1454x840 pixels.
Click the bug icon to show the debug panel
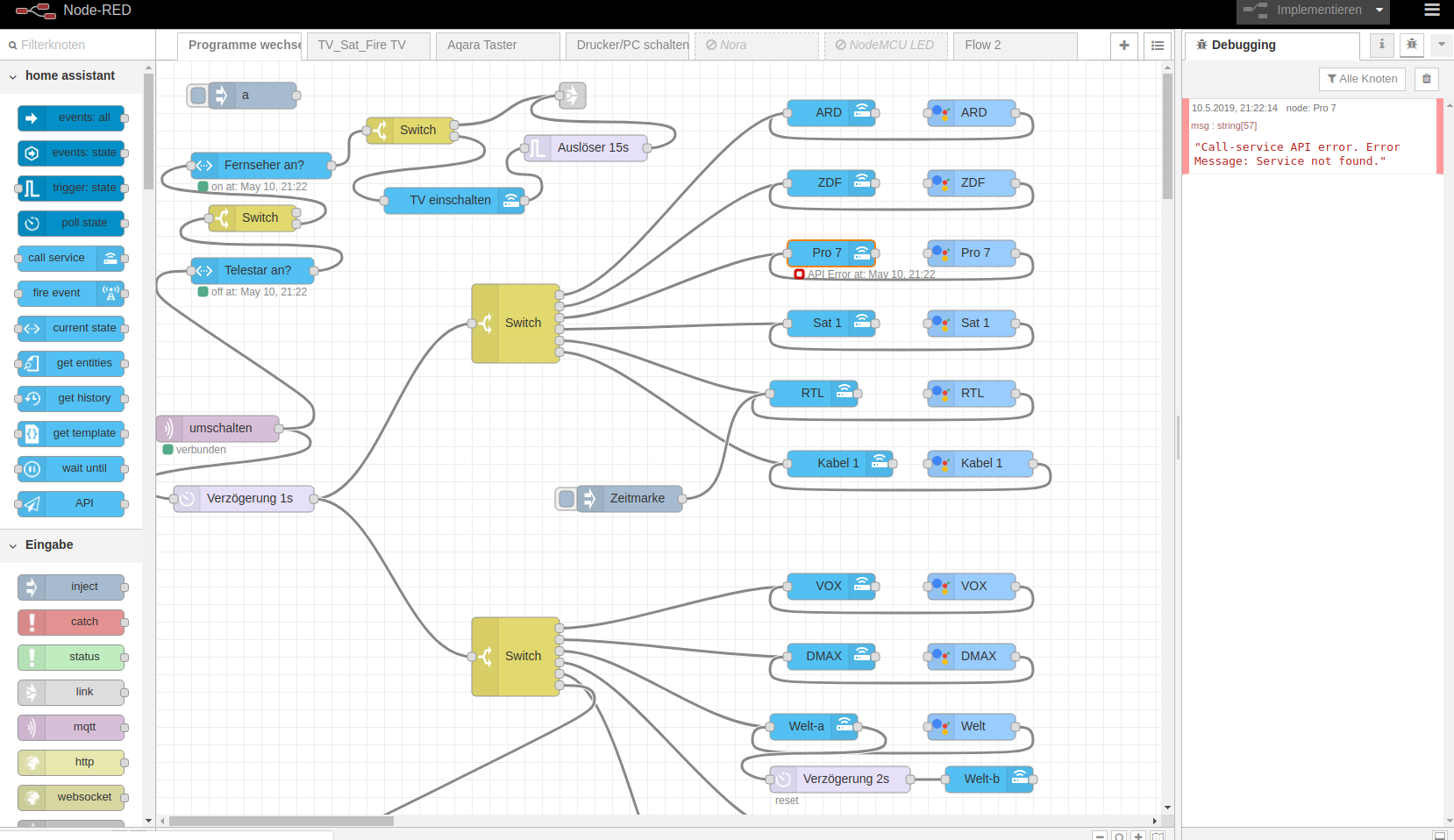[1412, 45]
